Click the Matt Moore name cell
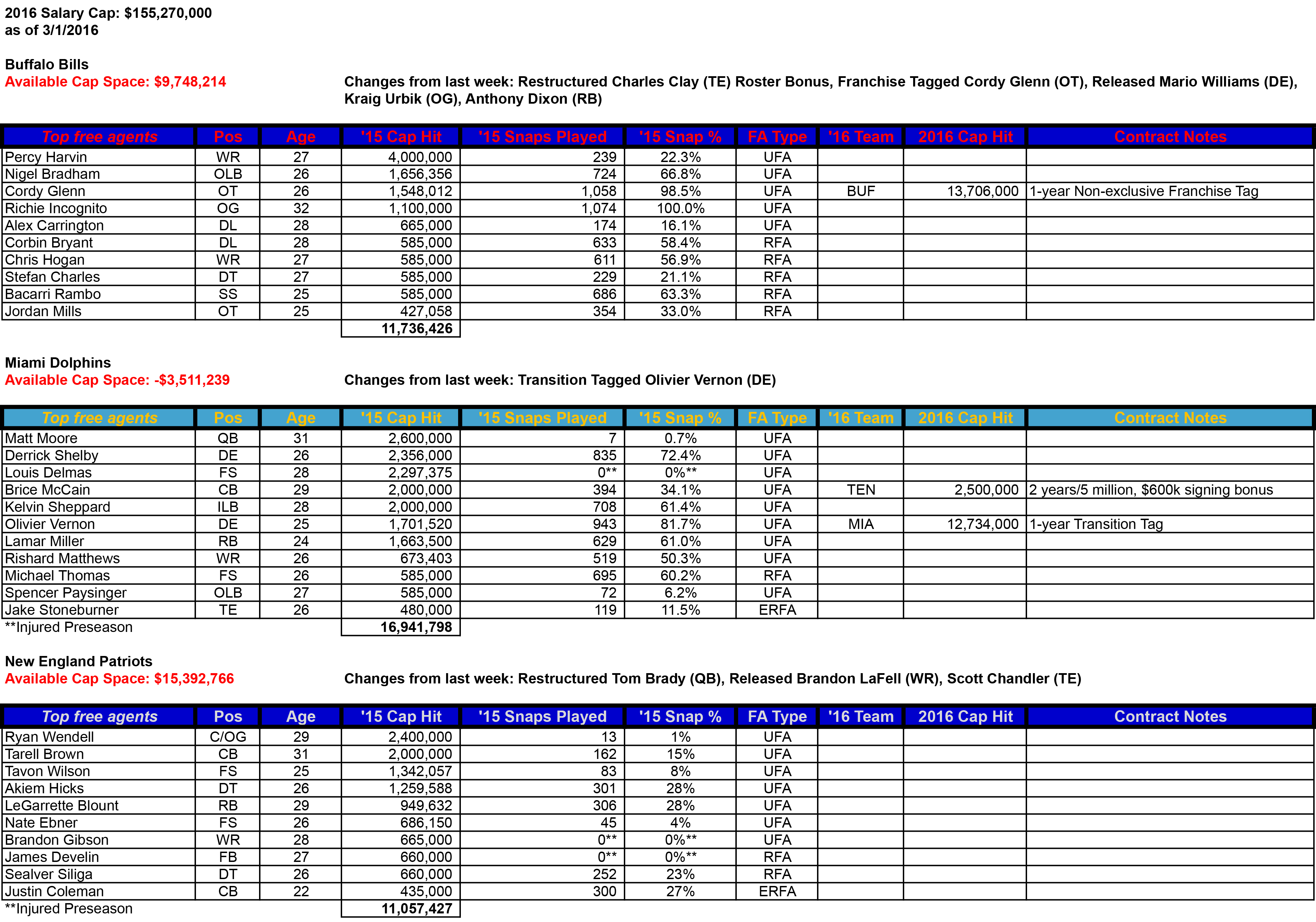1316x922 pixels. pyautogui.click(x=98, y=439)
